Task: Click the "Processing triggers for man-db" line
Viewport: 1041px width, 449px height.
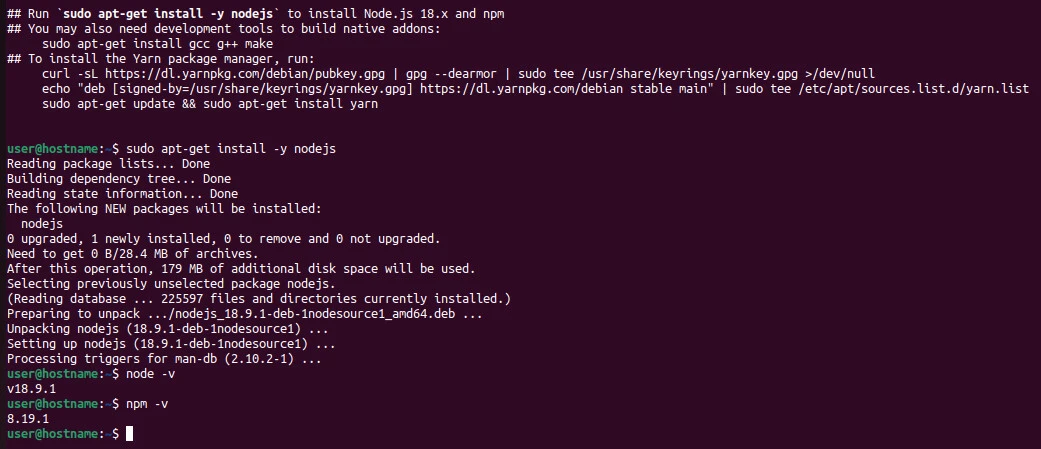Action: pos(164,358)
